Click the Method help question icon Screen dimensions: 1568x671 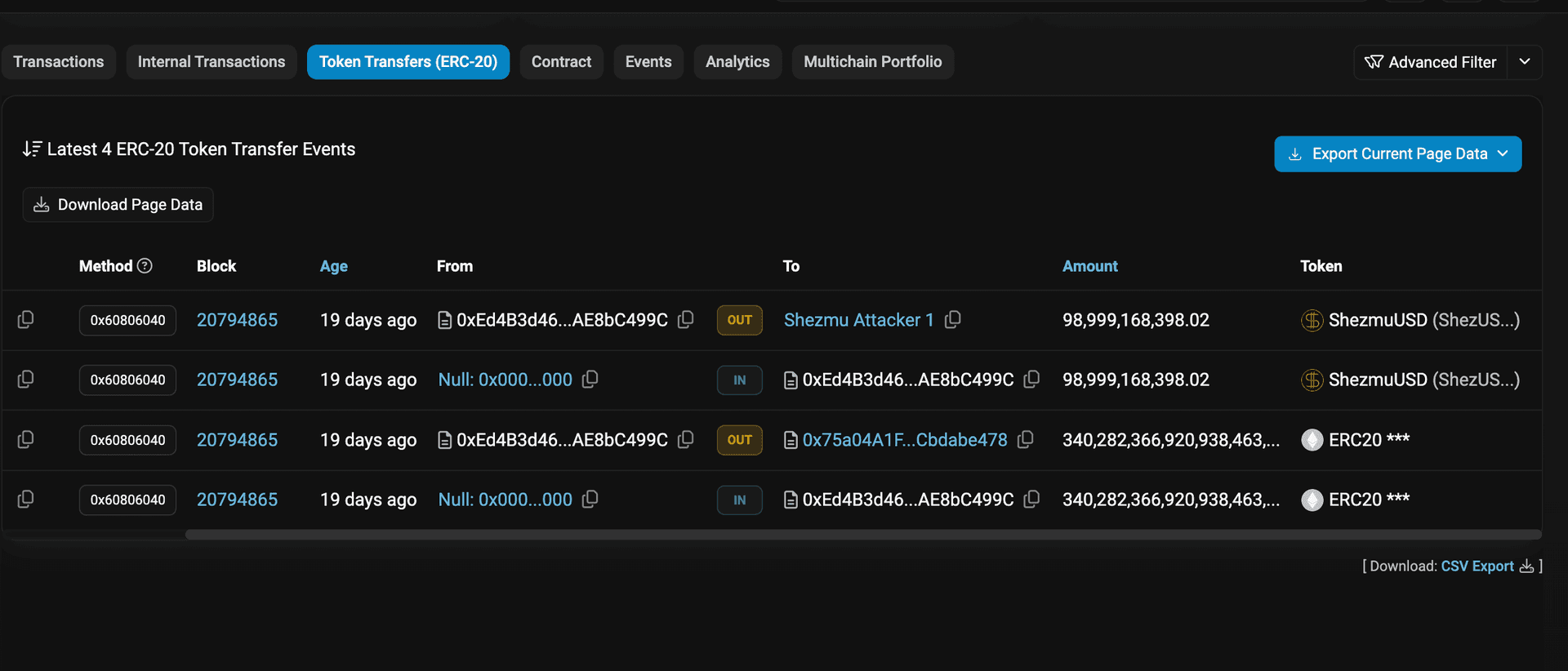(x=145, y=266)
